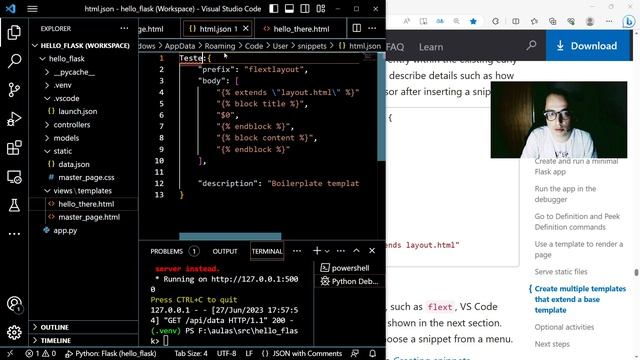Close the html.json editor tab
This screenshot has height=360, width=640.
click(x=245, y=28)
